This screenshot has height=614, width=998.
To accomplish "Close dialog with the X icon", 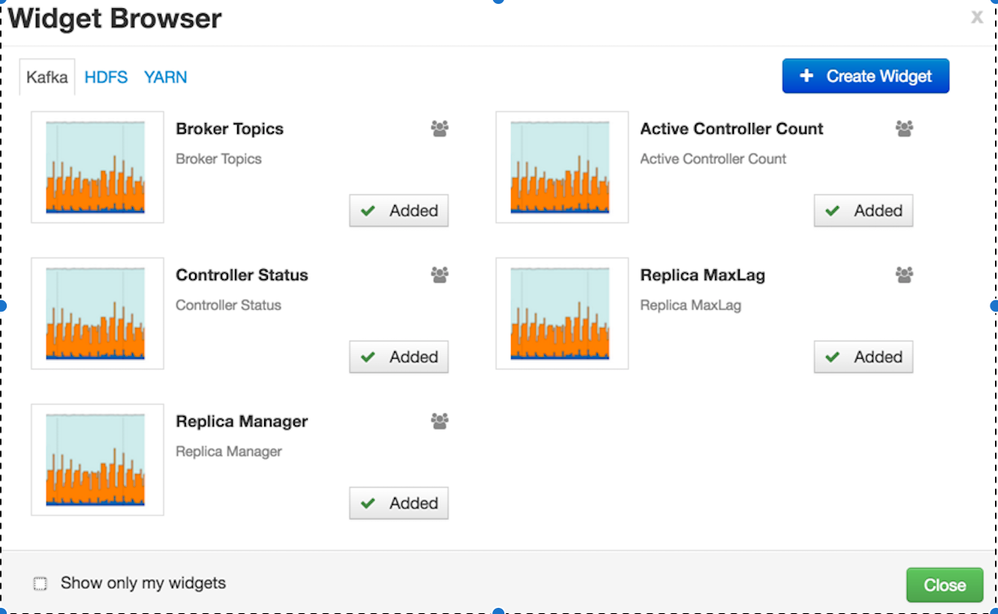I will [x=977, y=17].
